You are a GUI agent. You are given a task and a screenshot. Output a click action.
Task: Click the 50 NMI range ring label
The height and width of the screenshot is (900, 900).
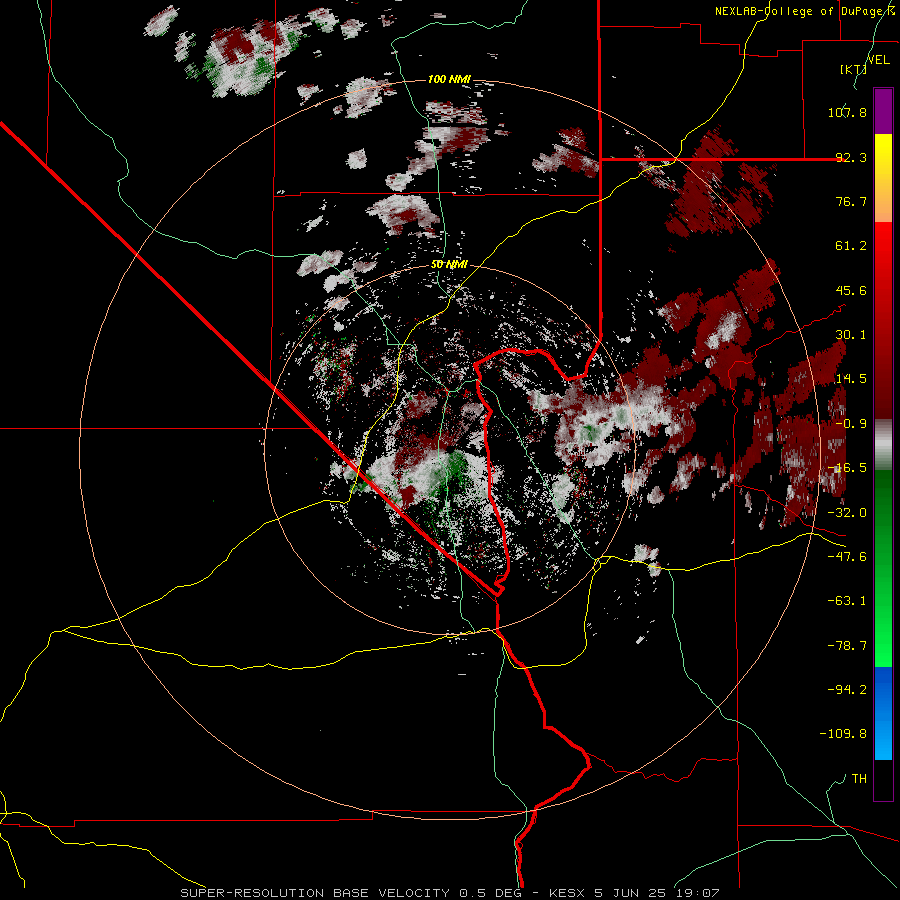449,265
